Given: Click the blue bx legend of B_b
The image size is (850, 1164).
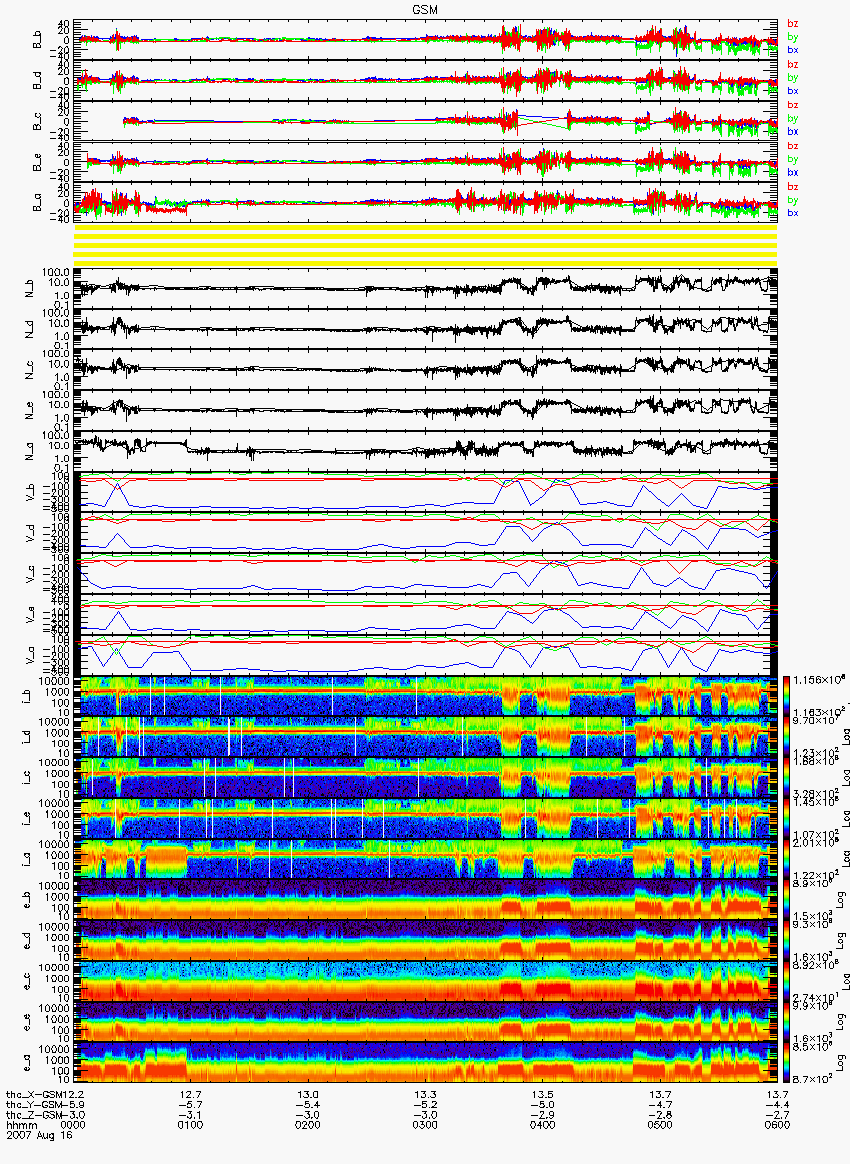Looking at the screenshot, I should pyautogui.click(x=793, y=50).
